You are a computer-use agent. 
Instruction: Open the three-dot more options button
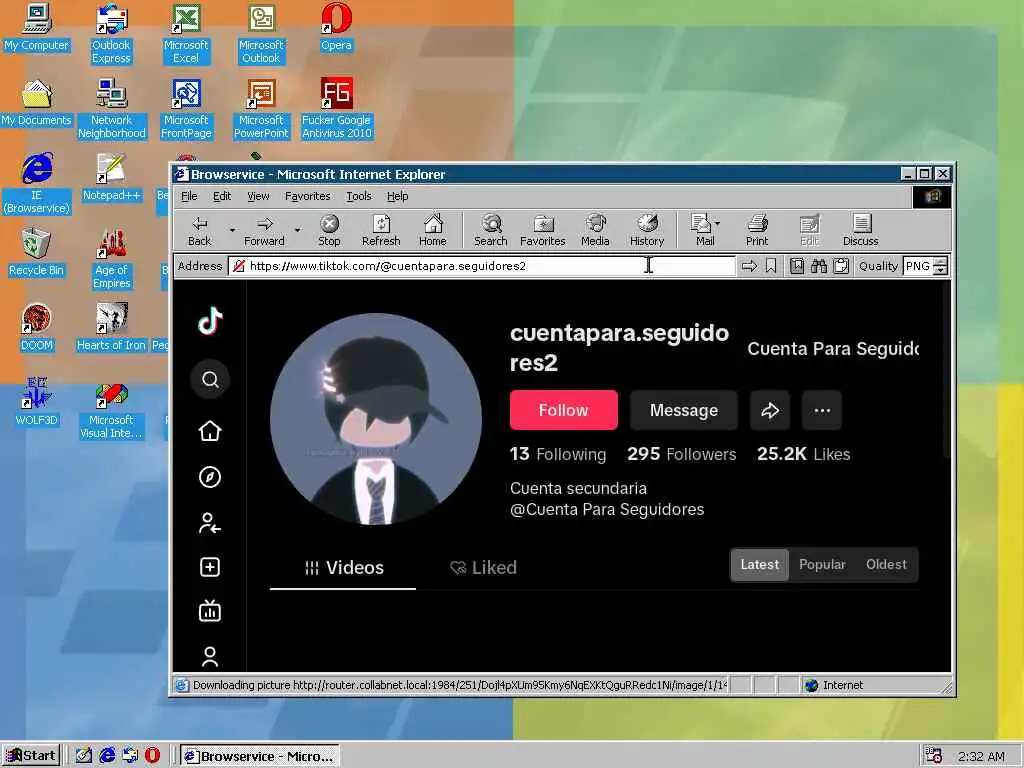(822, 410)
